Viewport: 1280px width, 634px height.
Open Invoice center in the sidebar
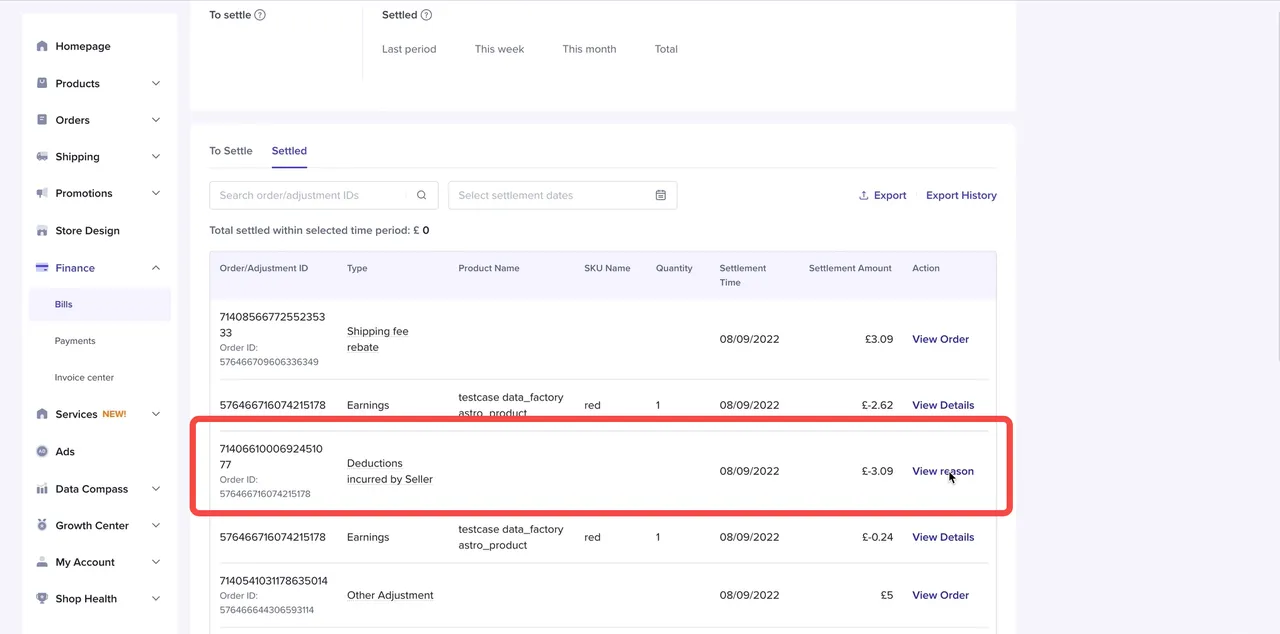[x=84, y=378]
